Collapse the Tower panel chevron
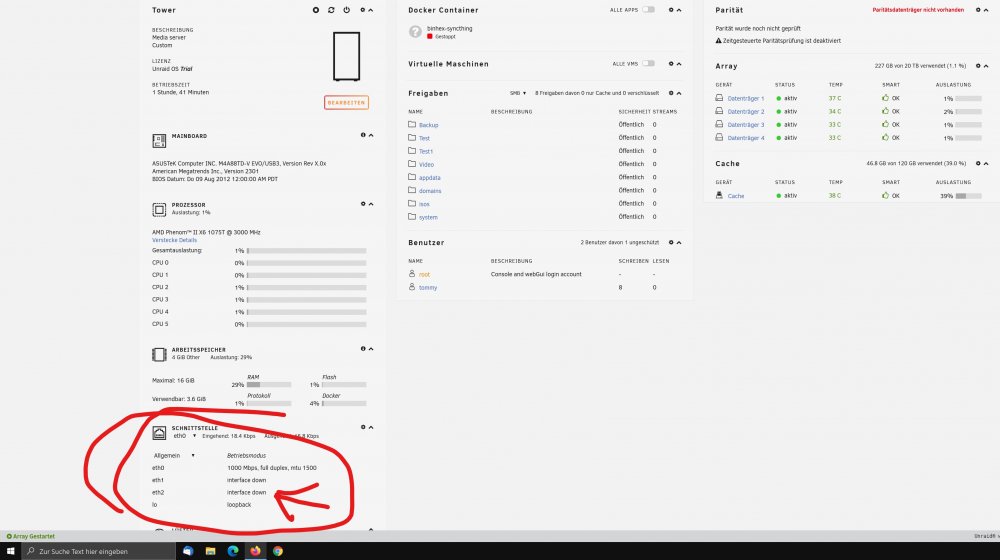The height and width of the screenshot is (560, 1000). 371,10
